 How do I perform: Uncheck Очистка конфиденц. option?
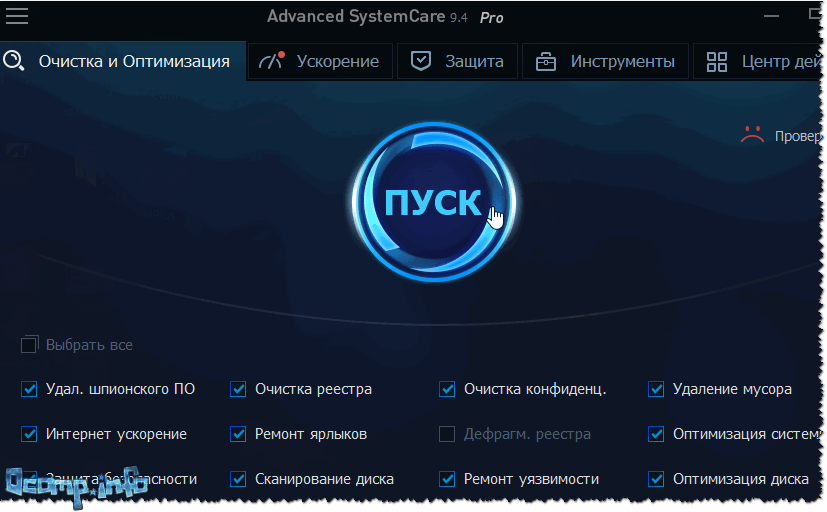pyautogui.click(x=447, y=389)
